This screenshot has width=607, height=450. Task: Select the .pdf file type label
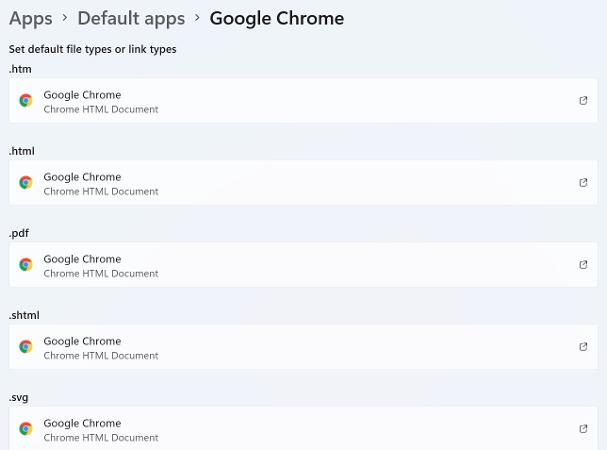(x=19, y=234)
